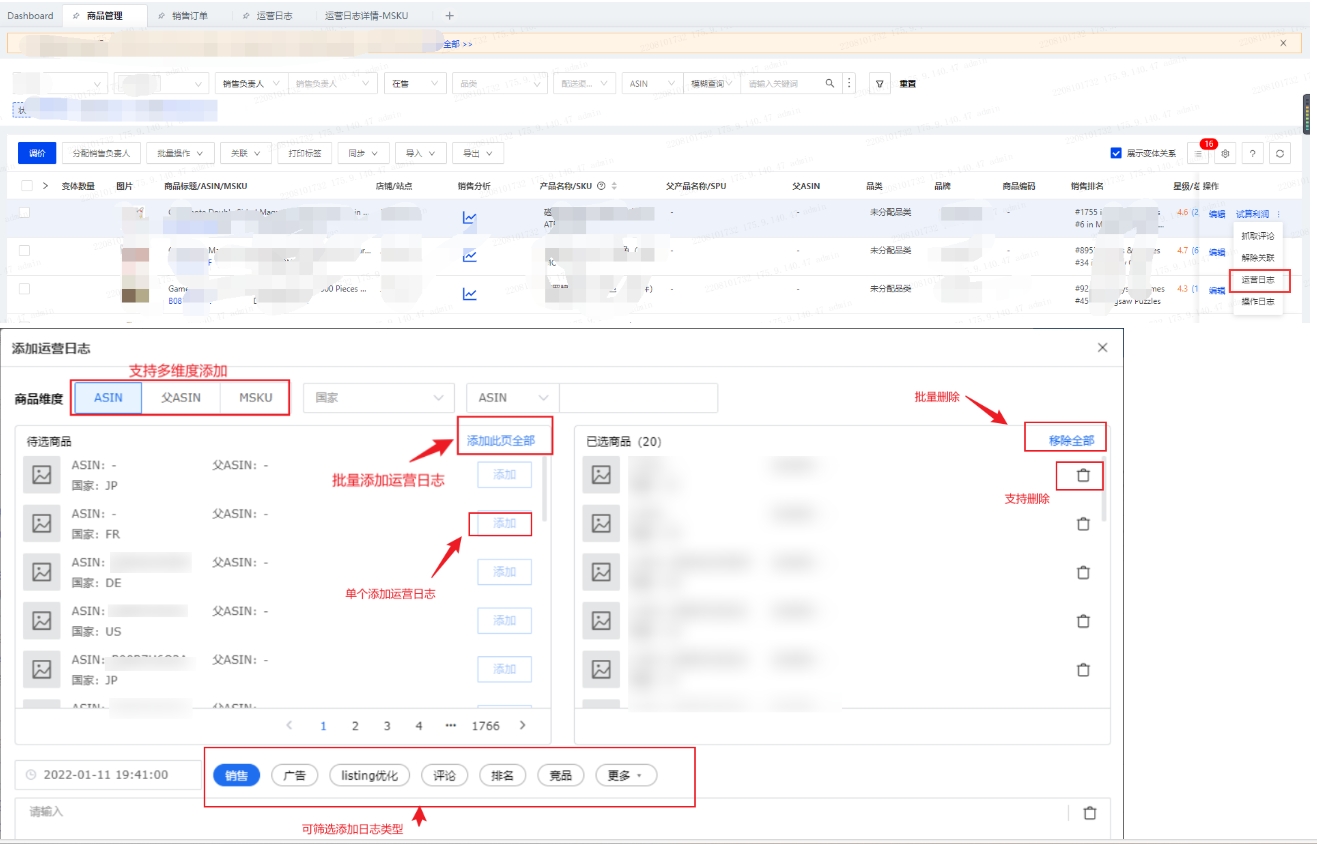
Task: Toggle the select-all checkbox in table header
Action: [x=25, y=186]
